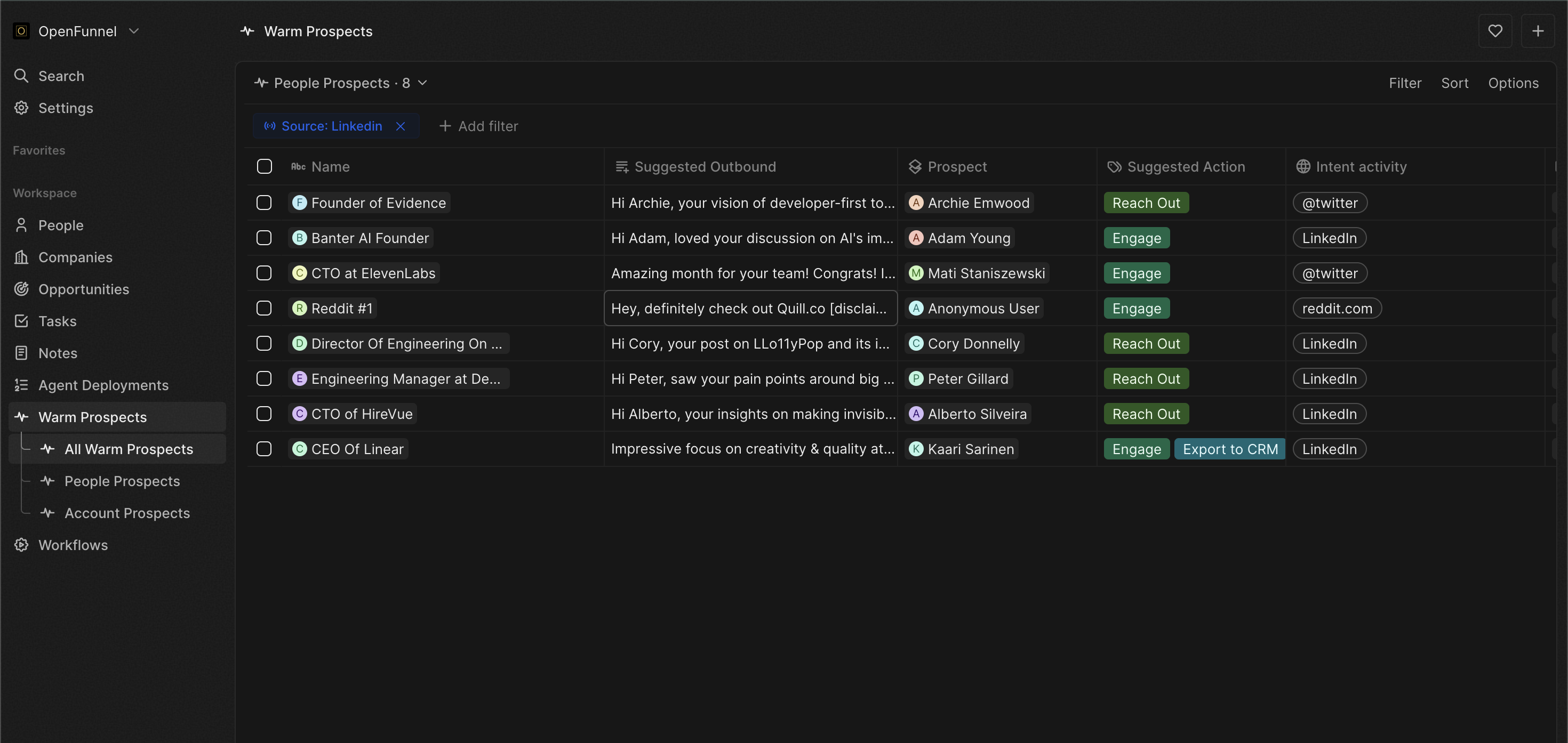Toggle the select-all header checkbox

[264, 167]
